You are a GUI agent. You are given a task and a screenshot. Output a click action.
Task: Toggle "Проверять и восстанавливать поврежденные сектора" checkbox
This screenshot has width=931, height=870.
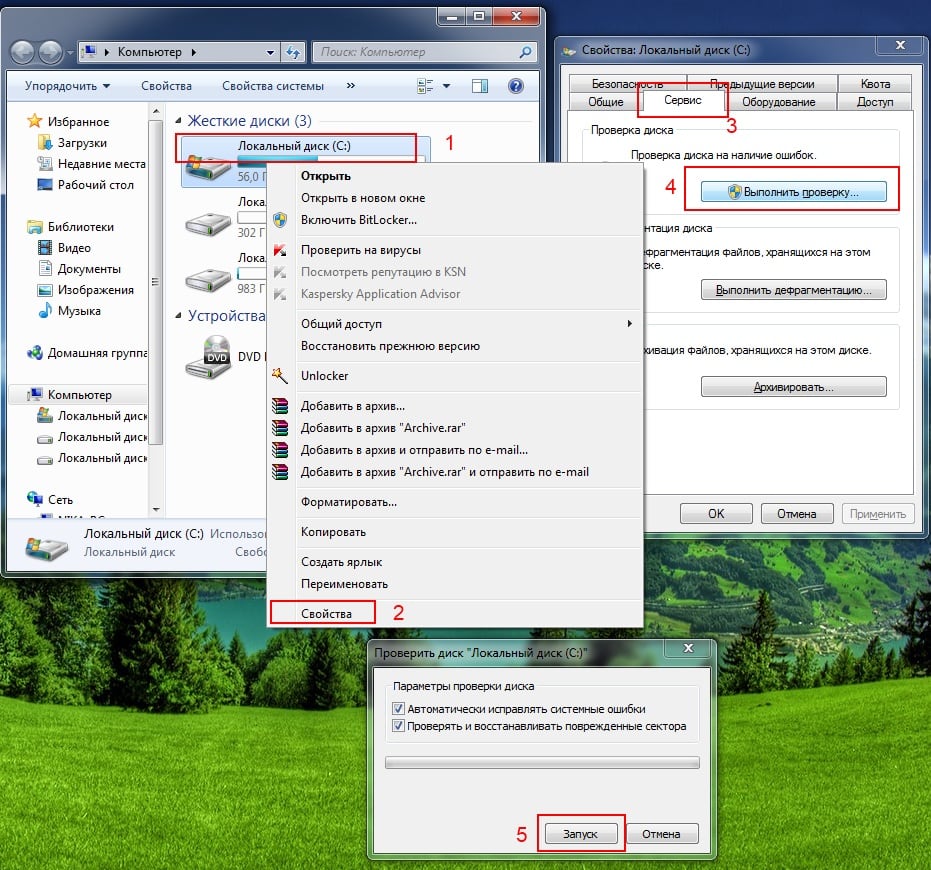click(399, 726)
